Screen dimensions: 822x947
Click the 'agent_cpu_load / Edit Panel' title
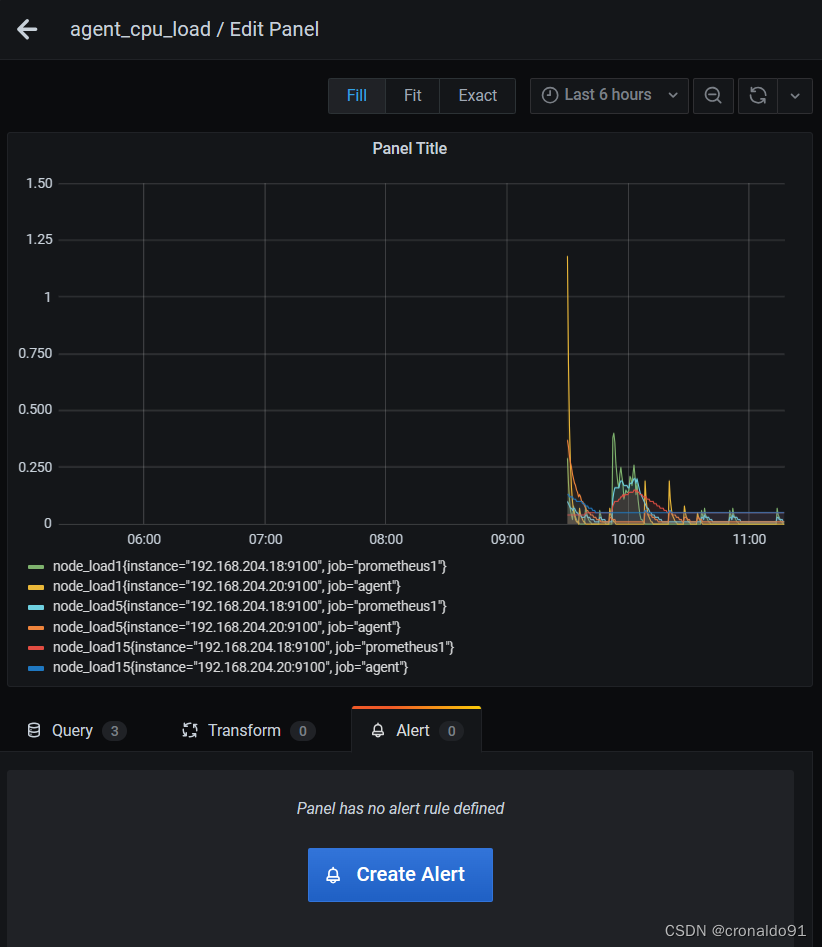coord(194,29)
